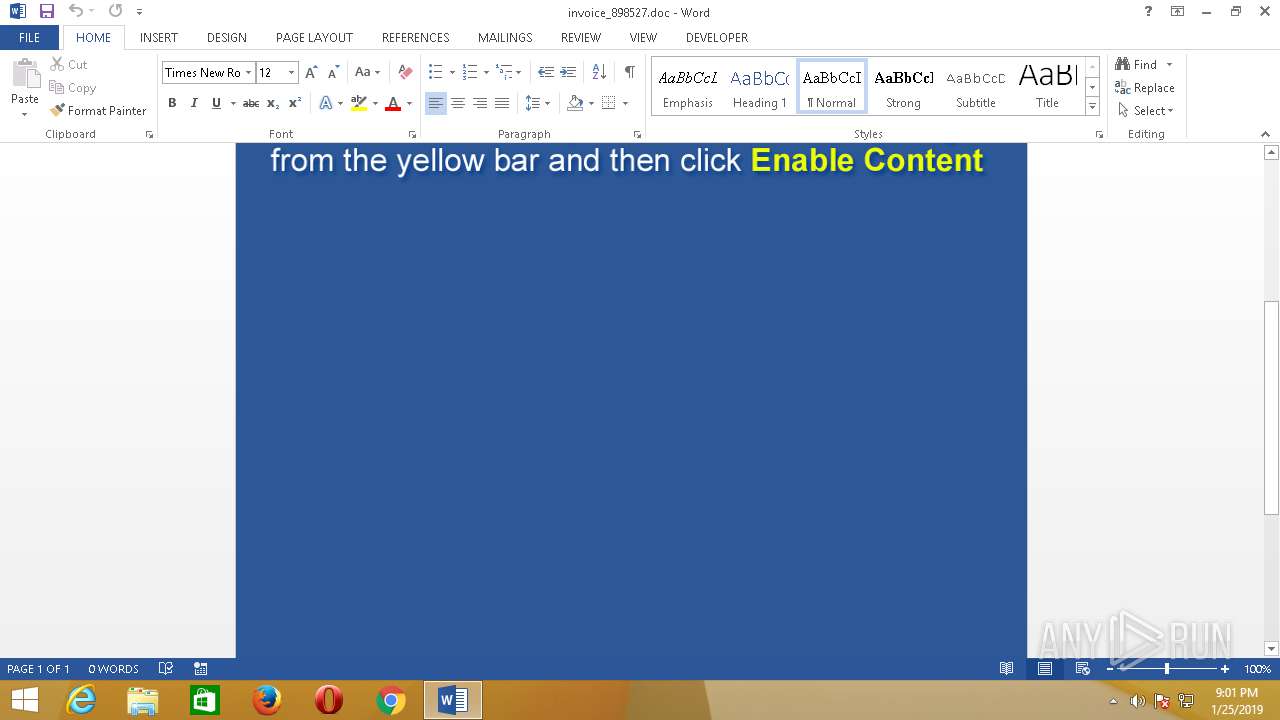Increase paragraph indent
The width and height of the screenshot is (1280, 720).
pyautogui.click(x=568, y=72)
